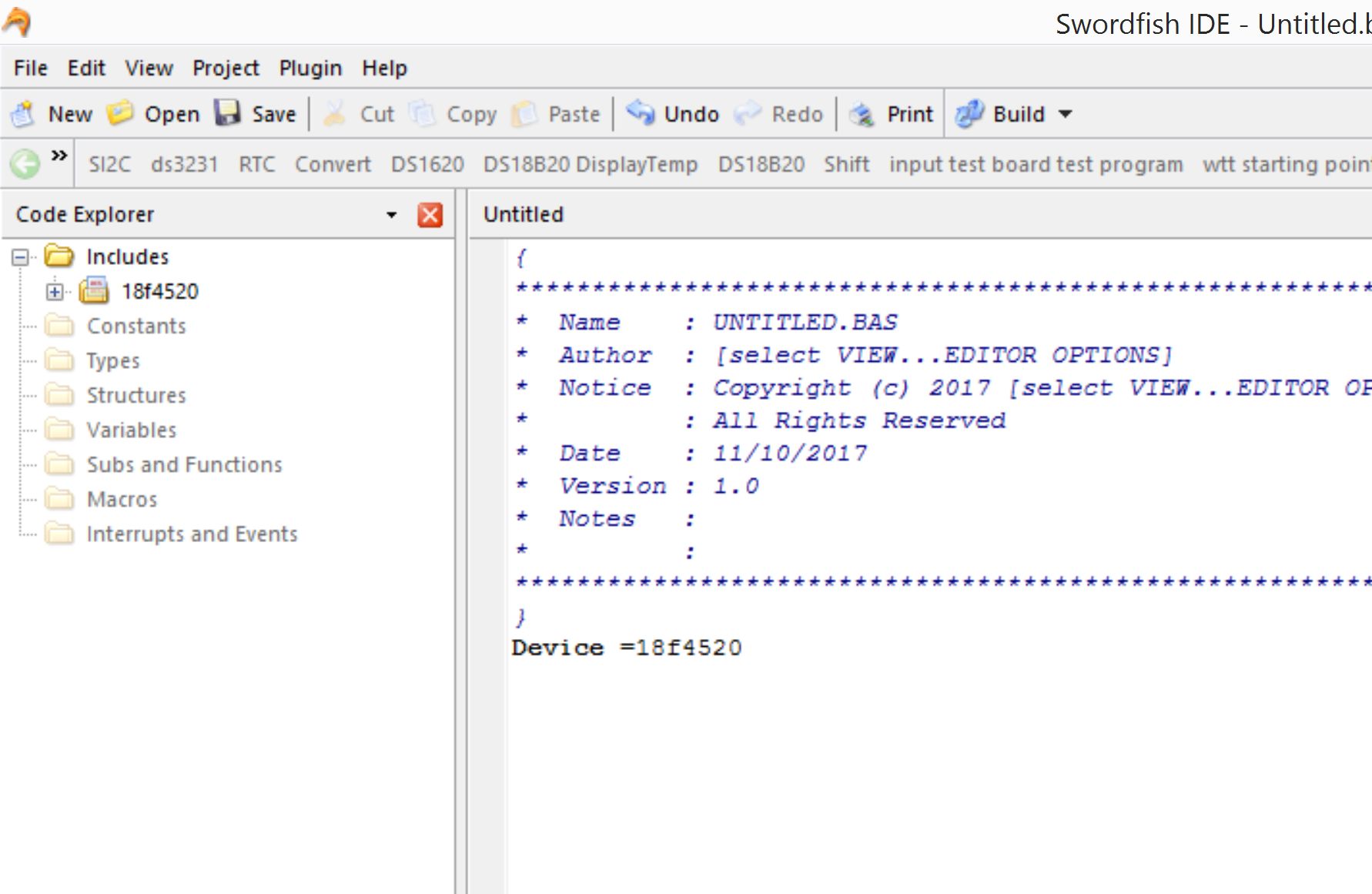Close the Code Explorer panel

click(x=430, y=215)
